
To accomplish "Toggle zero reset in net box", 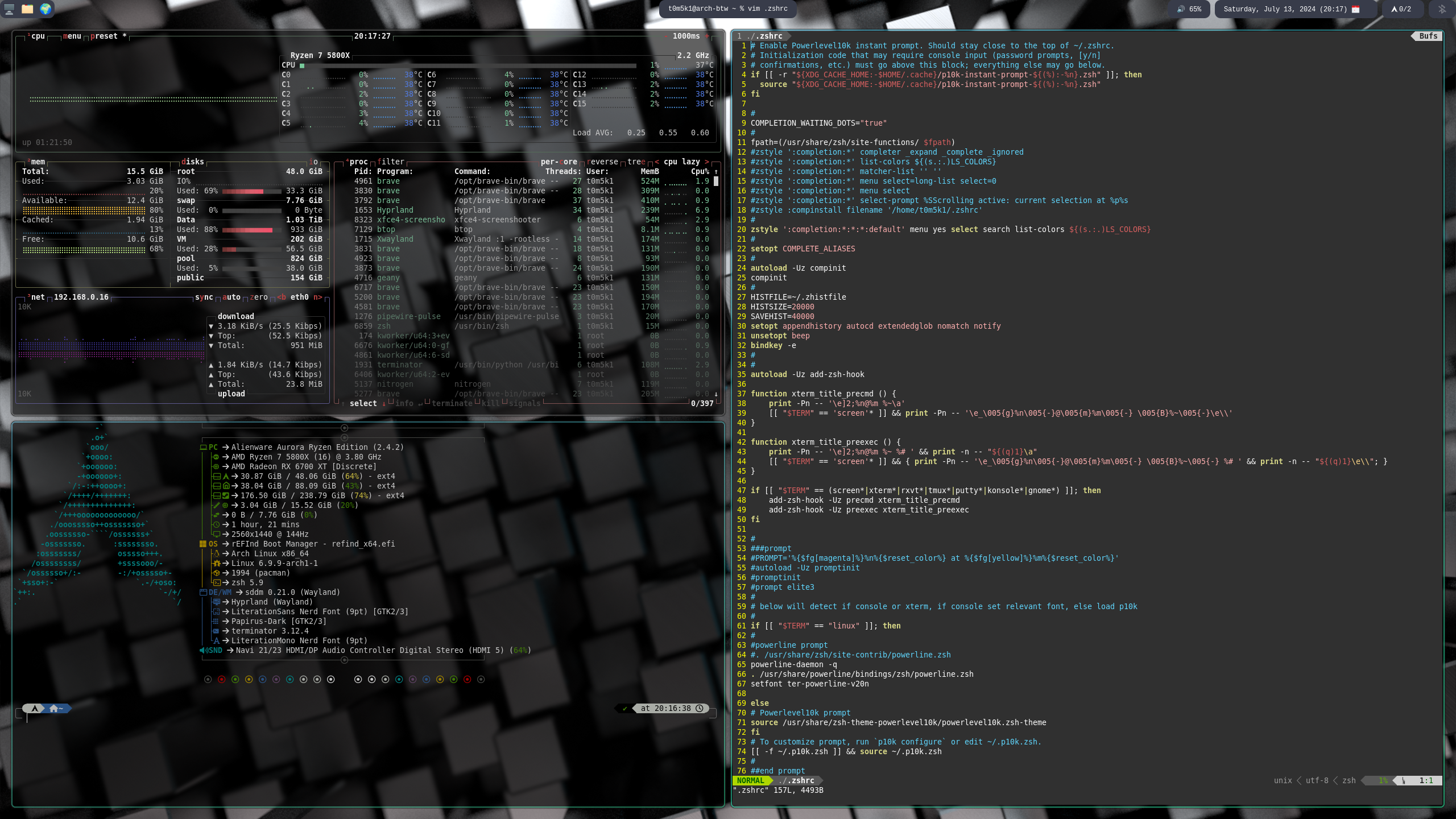I will [x=259, y=297].
